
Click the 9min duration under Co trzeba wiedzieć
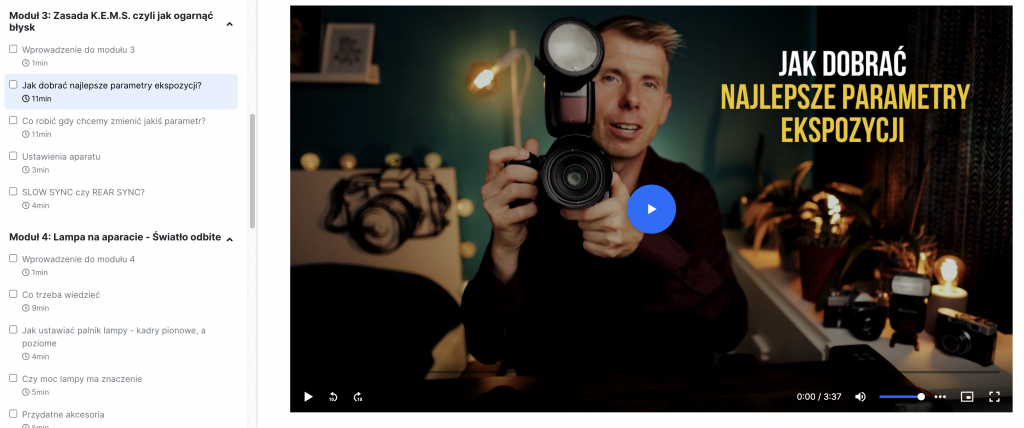point(40,308)
